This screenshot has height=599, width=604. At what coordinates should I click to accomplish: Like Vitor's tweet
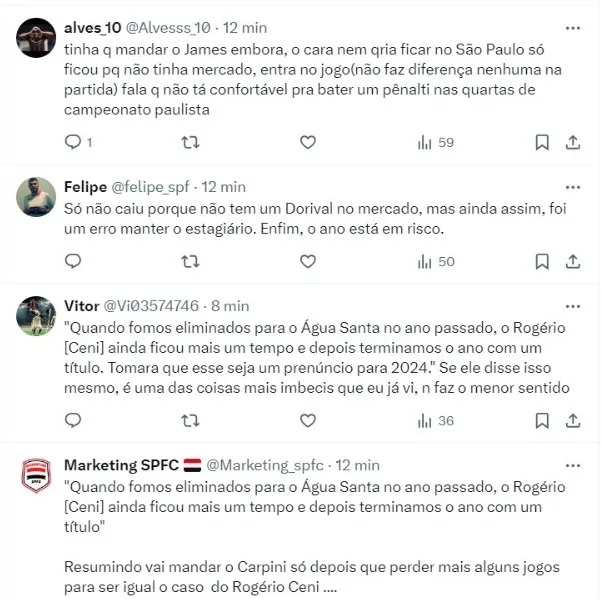[x=308, y=421]
